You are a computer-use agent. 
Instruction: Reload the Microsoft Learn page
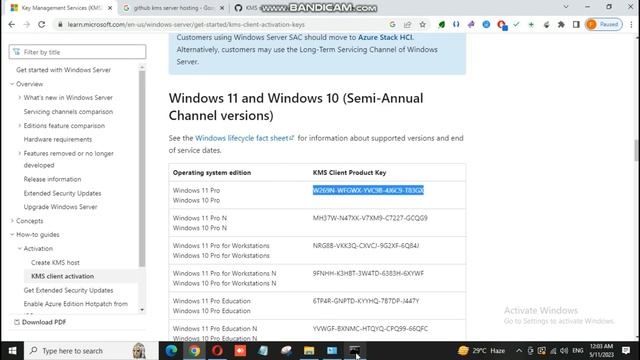click(42, 24)
